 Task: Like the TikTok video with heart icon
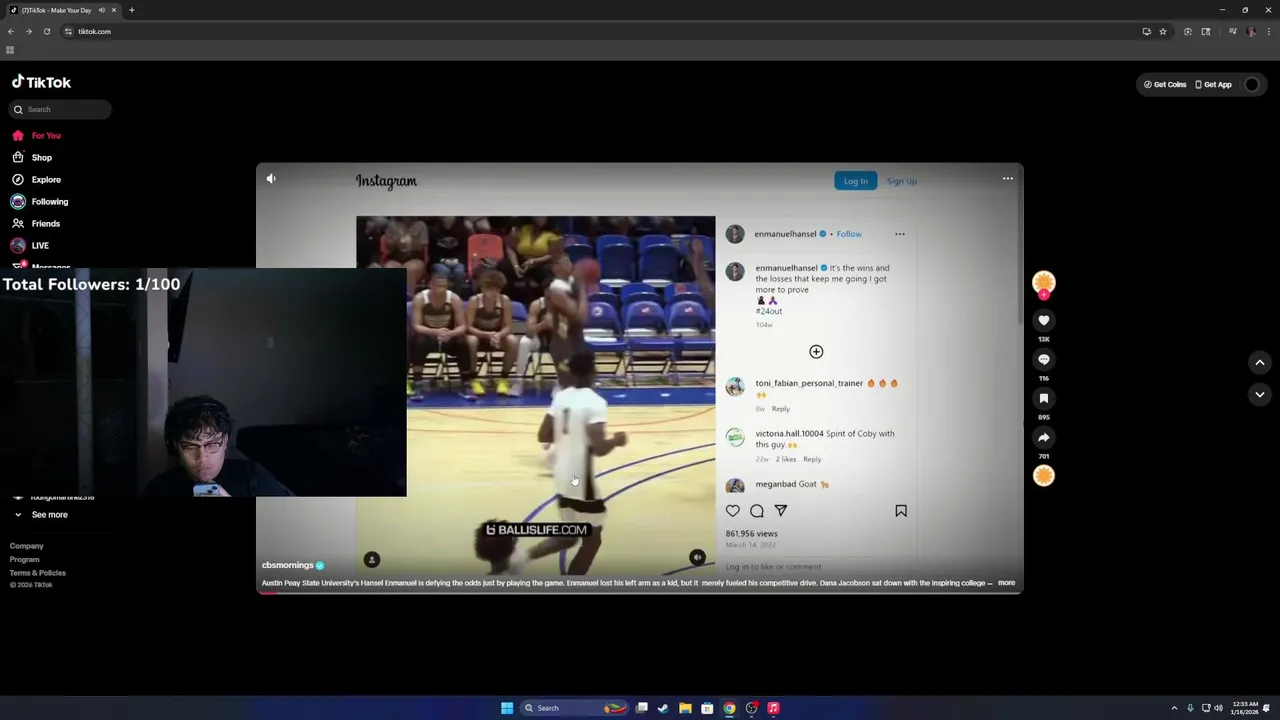tap(1044, 320)
